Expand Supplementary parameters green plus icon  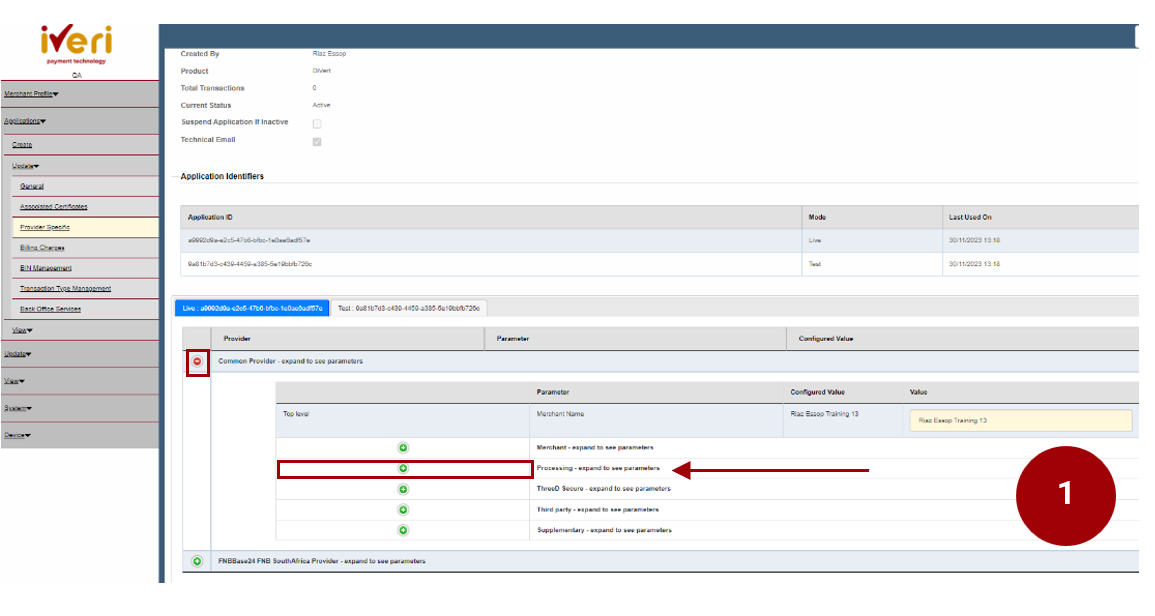pos(403,530)
